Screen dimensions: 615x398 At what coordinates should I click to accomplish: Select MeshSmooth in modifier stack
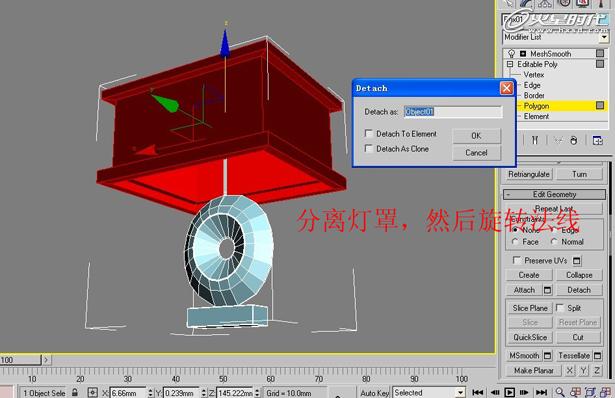coord(550,53)
